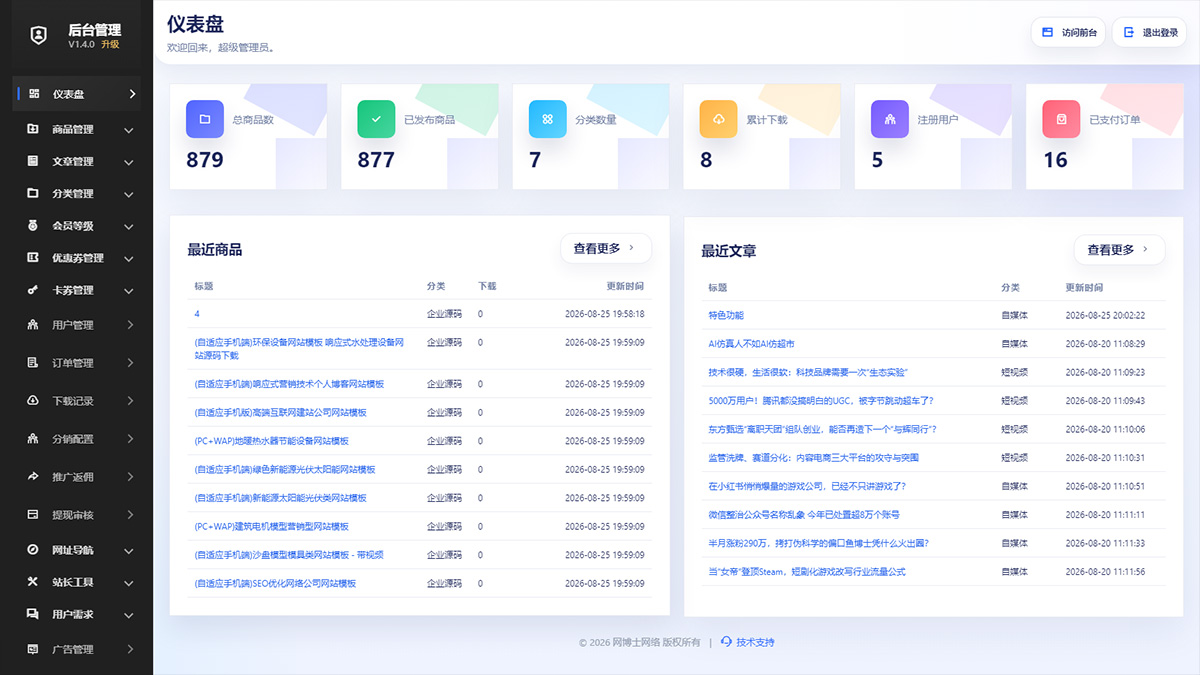Open the 仪表盘 menu item
1200x675 pixels.
pos(78,94)
